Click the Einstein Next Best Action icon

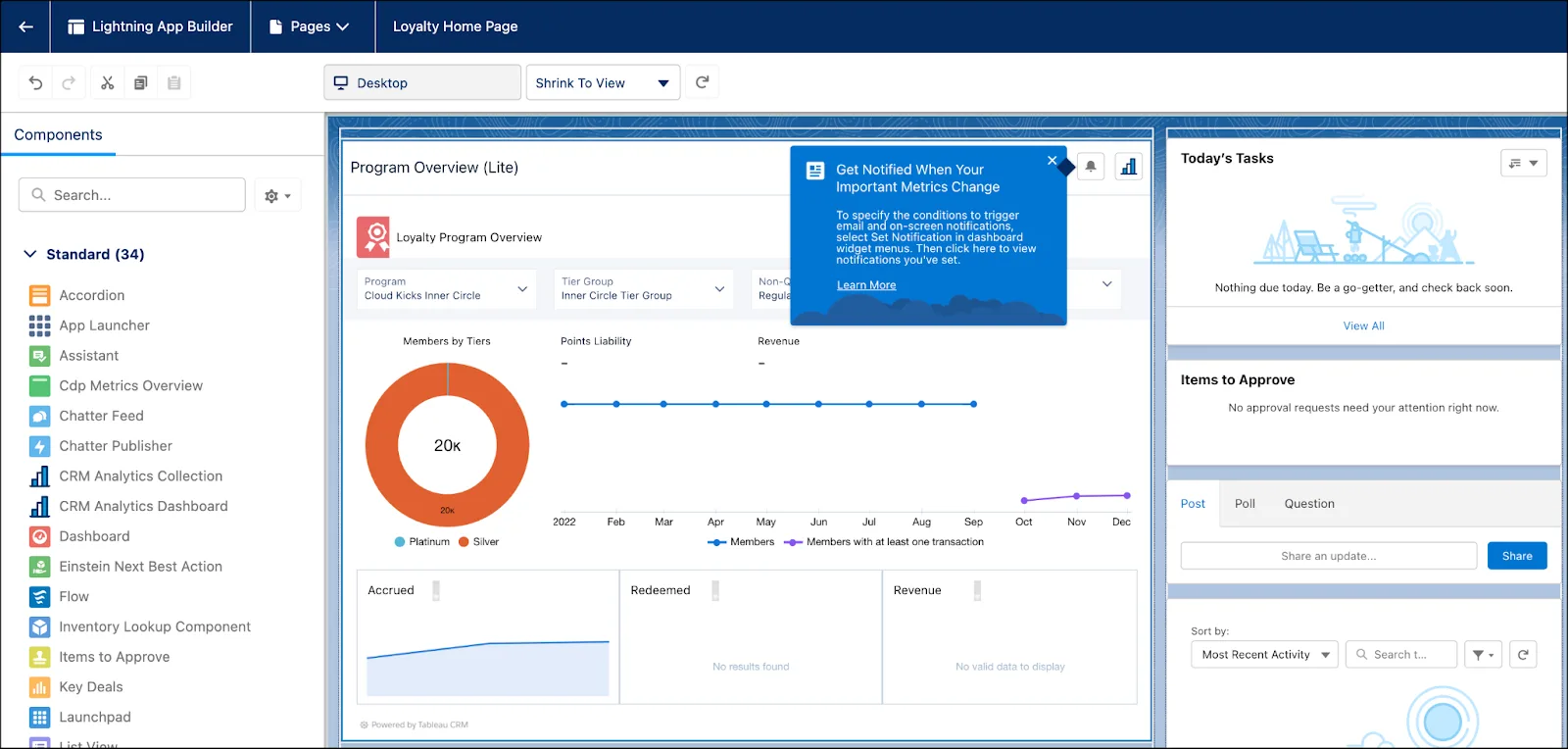tap(39, 567)
